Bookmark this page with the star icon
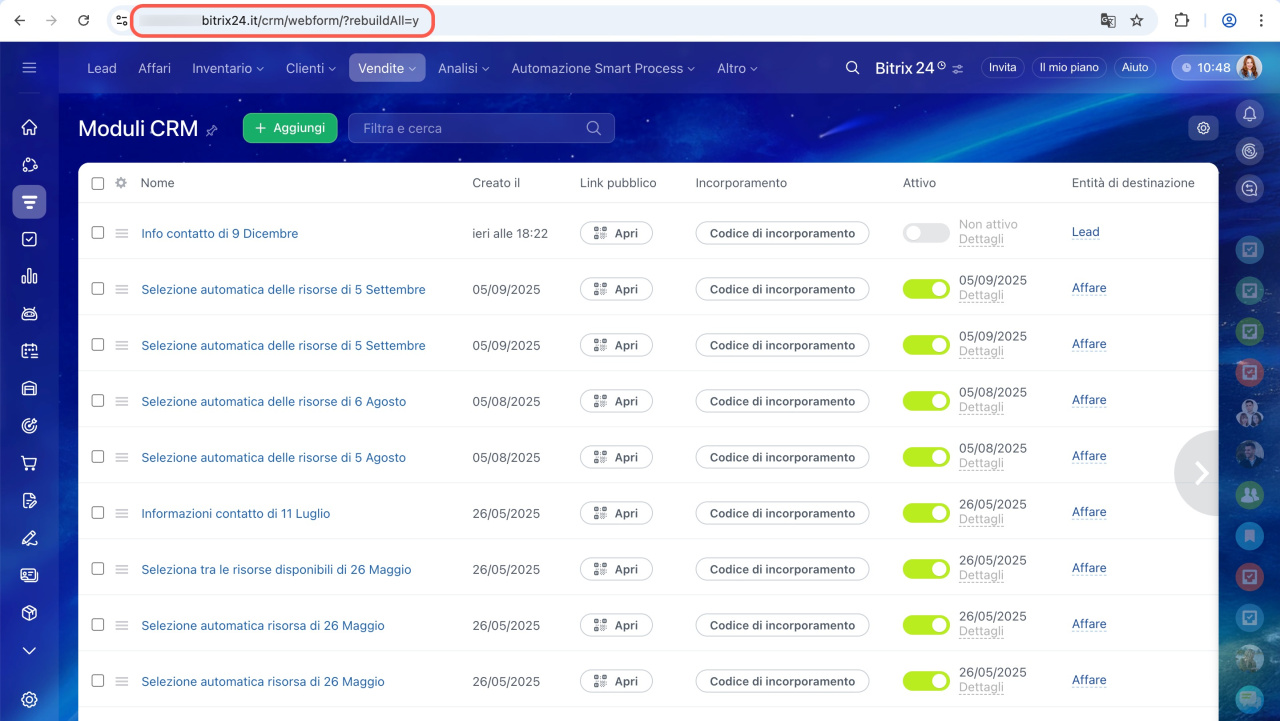The image size is (1280, 721). [x=1136, y=20]
